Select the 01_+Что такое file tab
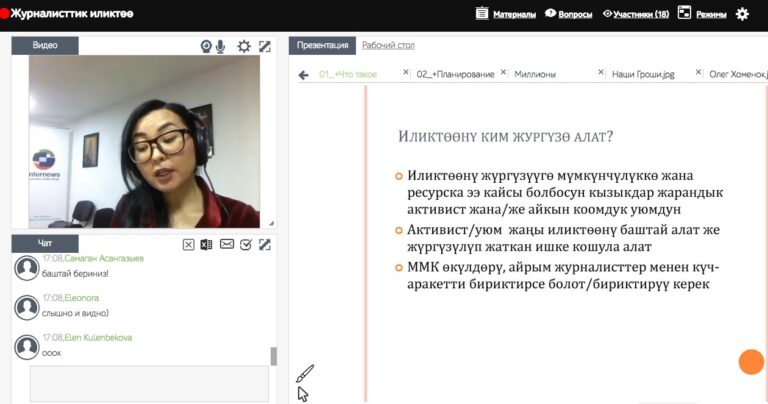Viewport: 768px width, 404px height. click(348, 74)
